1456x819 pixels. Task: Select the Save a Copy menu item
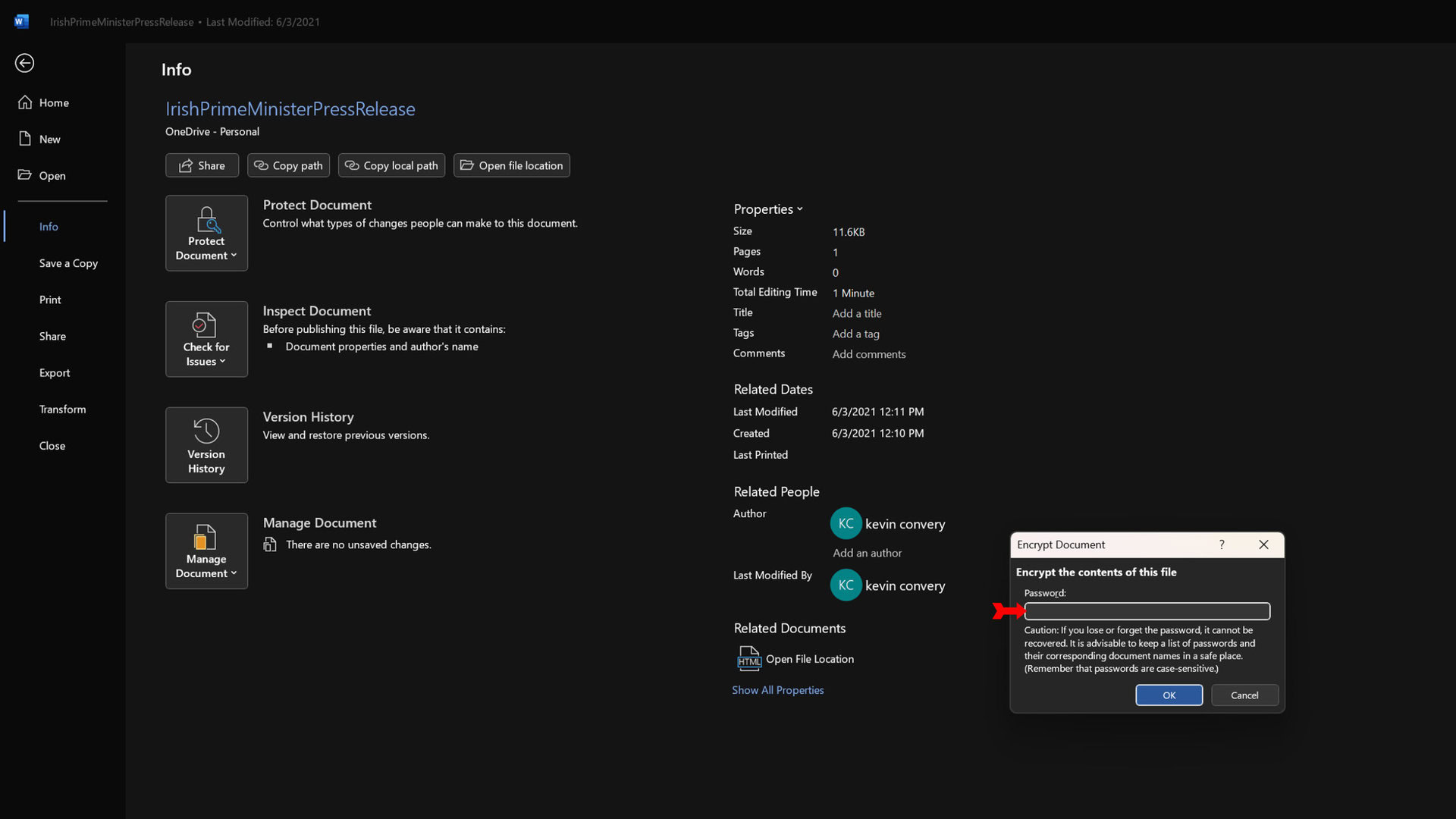tap(68, 262)
